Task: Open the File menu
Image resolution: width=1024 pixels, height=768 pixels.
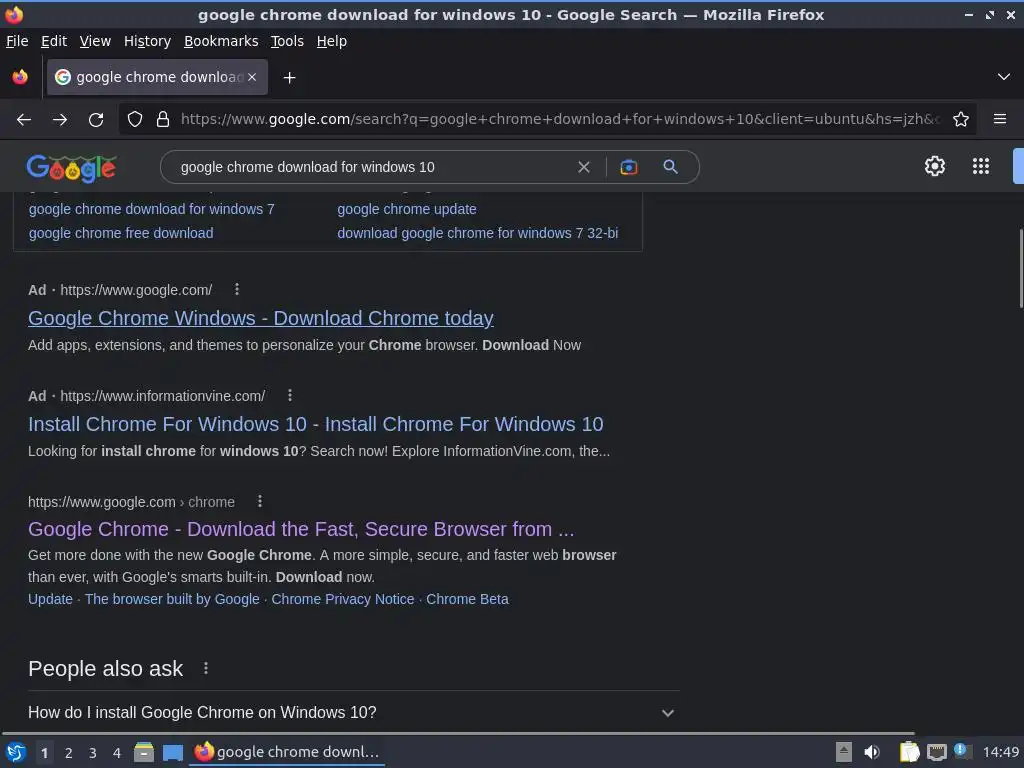Action: (17, 41)
